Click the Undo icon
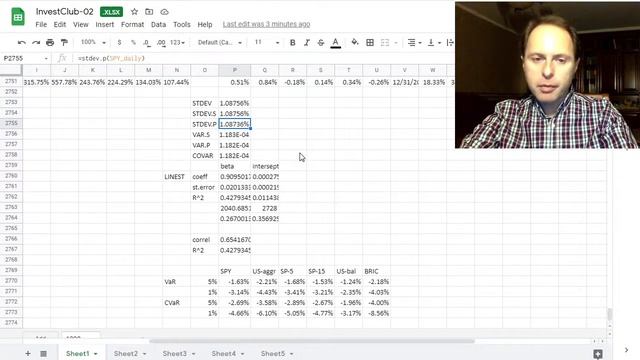Screen dimensions: 640x360 (22, 42)
